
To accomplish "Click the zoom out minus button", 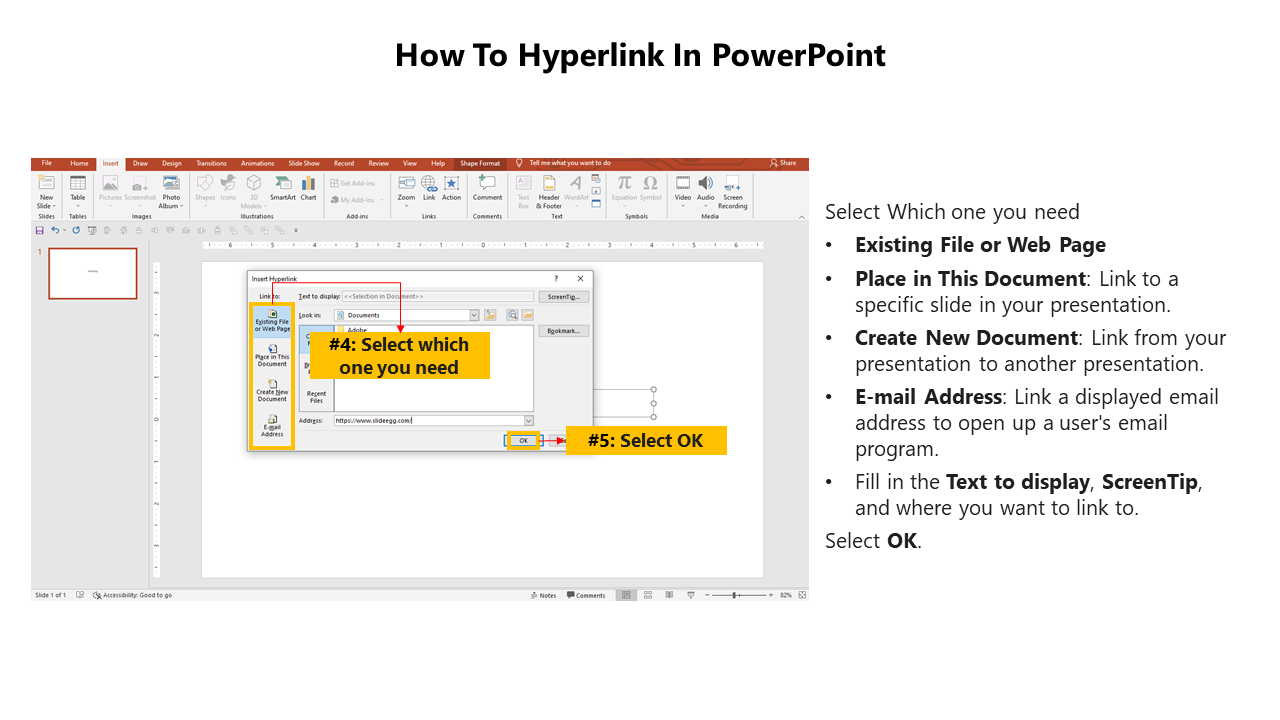I will point(708,595).
